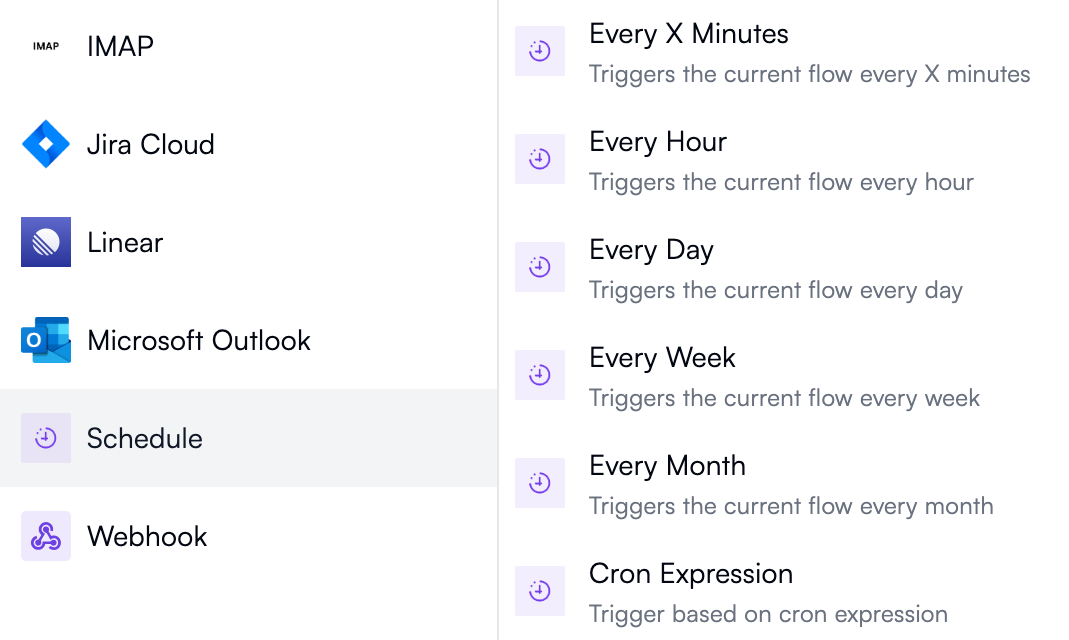Select the Cron Expression trigger title
This screenshot has height=640, width=1069.
pos(691,574)
